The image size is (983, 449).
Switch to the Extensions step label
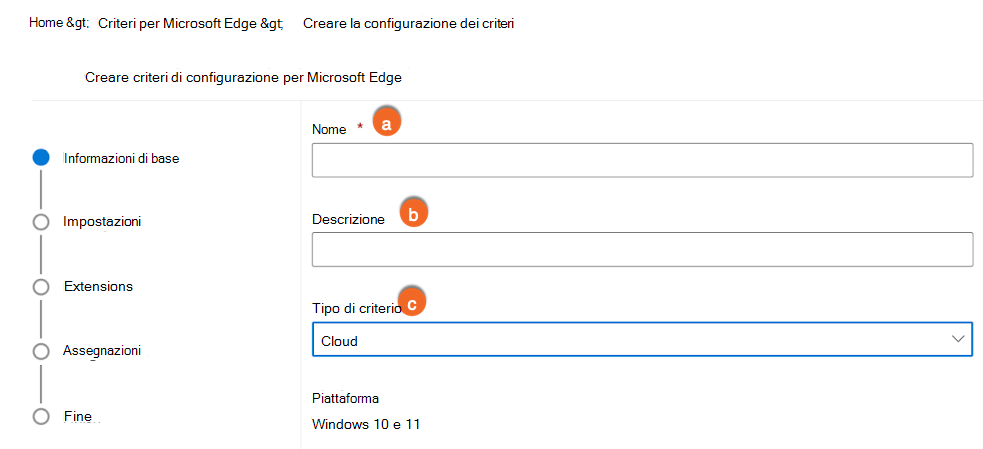pos(98,286)
